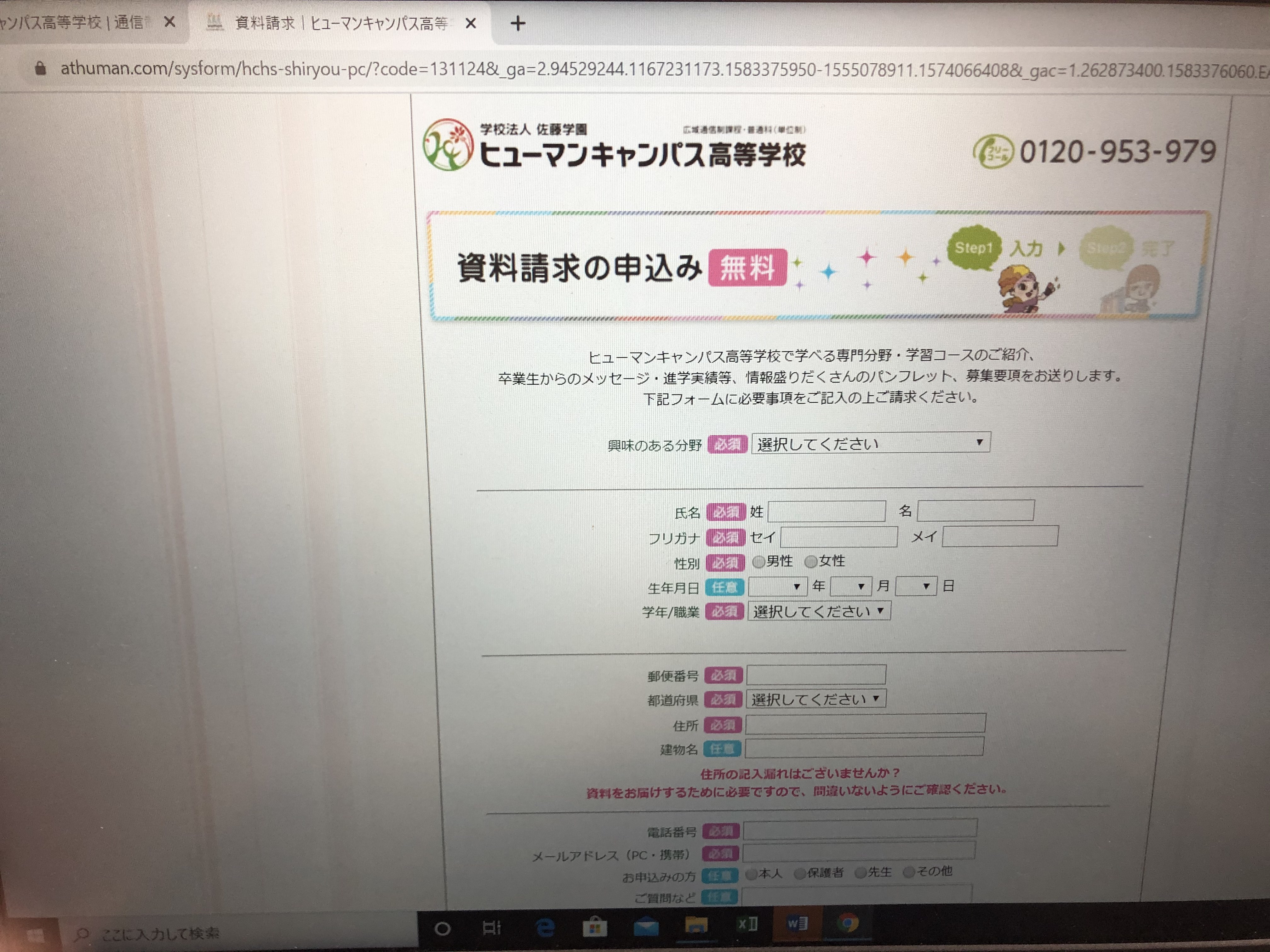Viewport: 1270px width, 952px height.
Task: Click the 住所 input field
Action: tap(865, 724)
